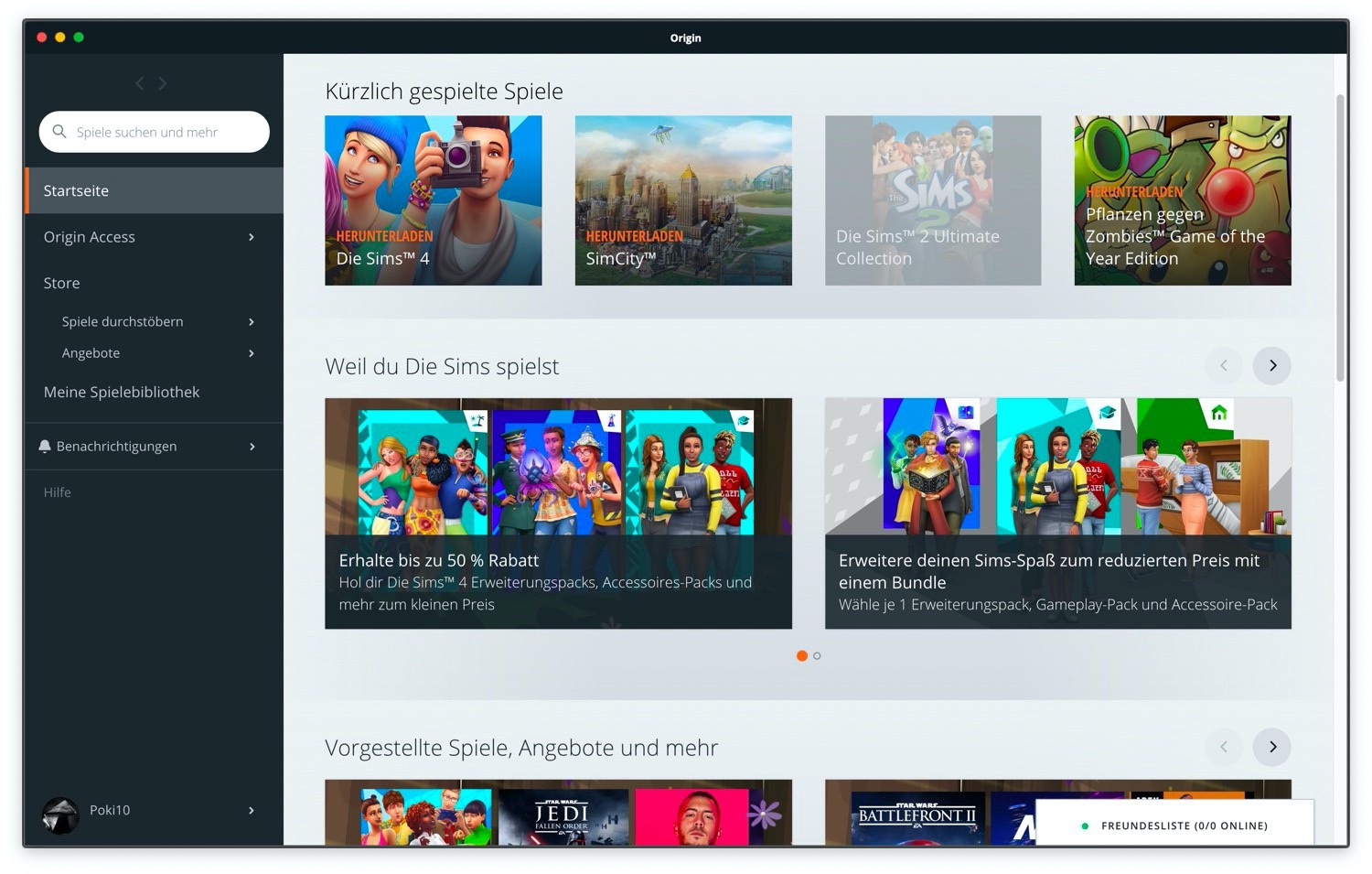Open the Die Sims 4 game tile
Screen dimensions: 1372x874
[x=434, y=200]
